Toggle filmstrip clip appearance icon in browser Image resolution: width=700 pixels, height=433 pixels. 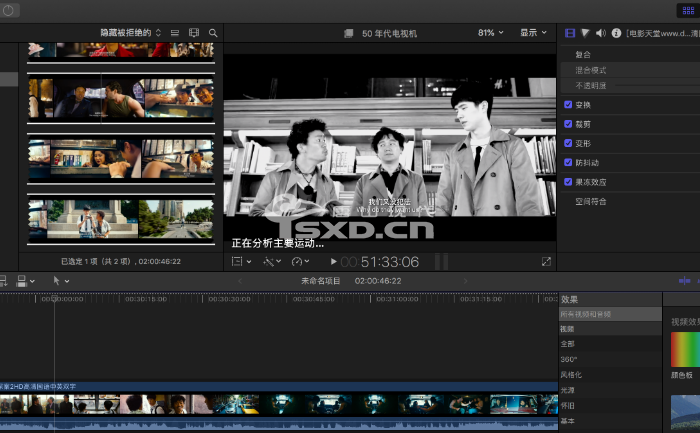(194, 33)
